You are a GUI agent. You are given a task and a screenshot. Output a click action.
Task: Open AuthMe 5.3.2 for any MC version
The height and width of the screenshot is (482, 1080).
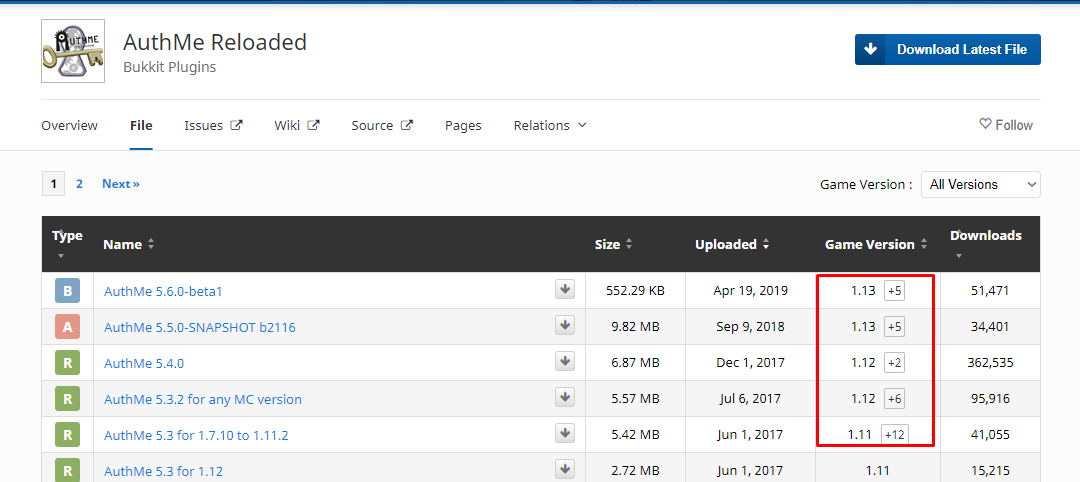[202, 399]
